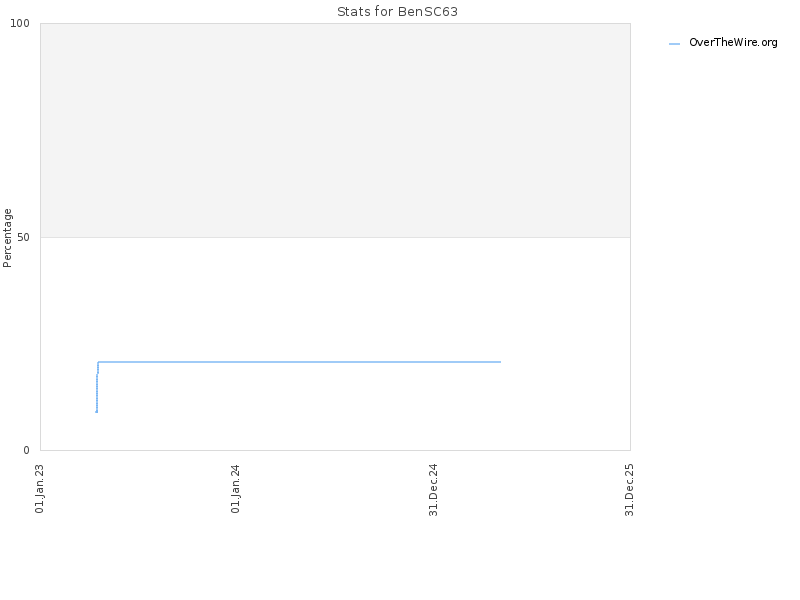Click the chart title Stats for BenSC63

pyautogui.click(x=397, y=12)
